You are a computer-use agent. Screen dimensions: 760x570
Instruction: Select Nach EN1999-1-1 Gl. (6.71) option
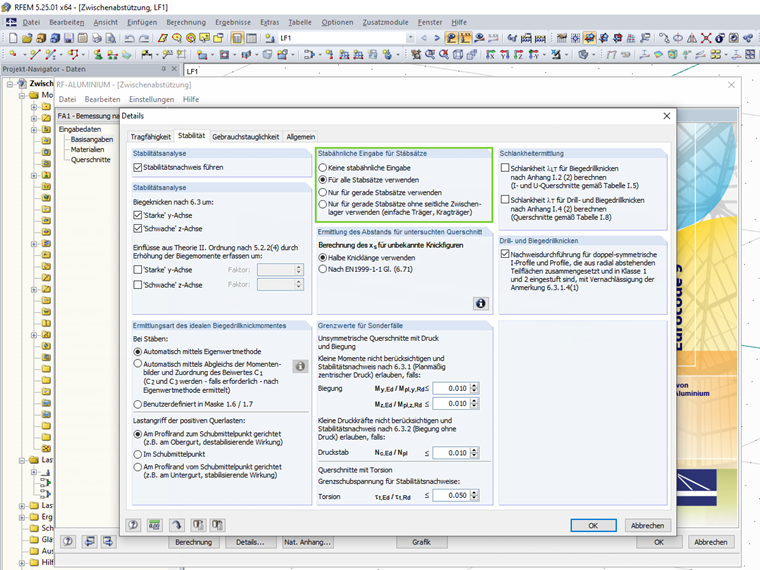[322, 269]
